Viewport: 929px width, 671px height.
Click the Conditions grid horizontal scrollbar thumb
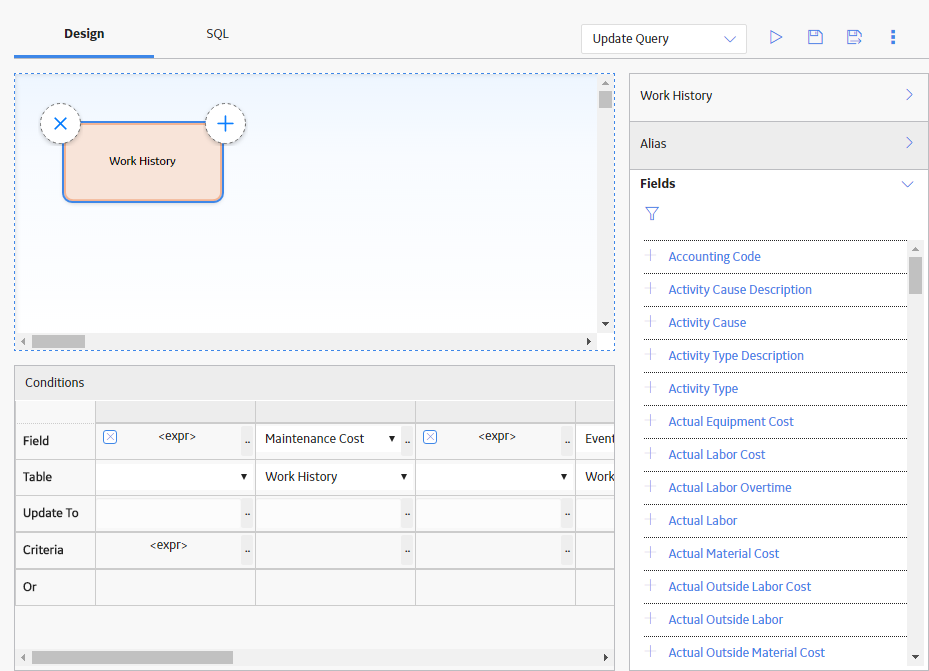point(132,657)
